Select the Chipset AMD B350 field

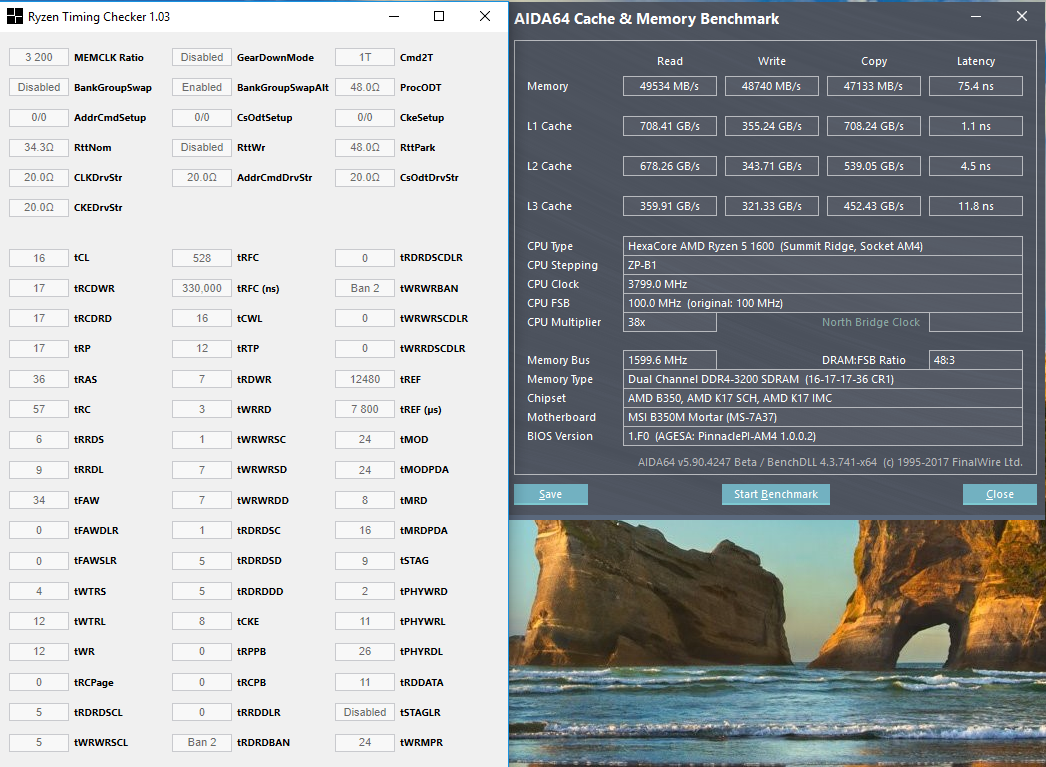pos(823,398)
